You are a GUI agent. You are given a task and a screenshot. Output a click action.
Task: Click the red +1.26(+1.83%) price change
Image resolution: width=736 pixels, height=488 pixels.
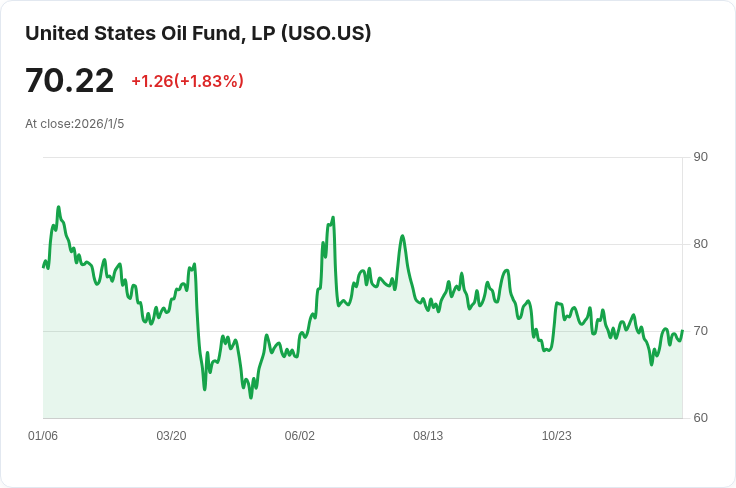[x=187, y=81]
